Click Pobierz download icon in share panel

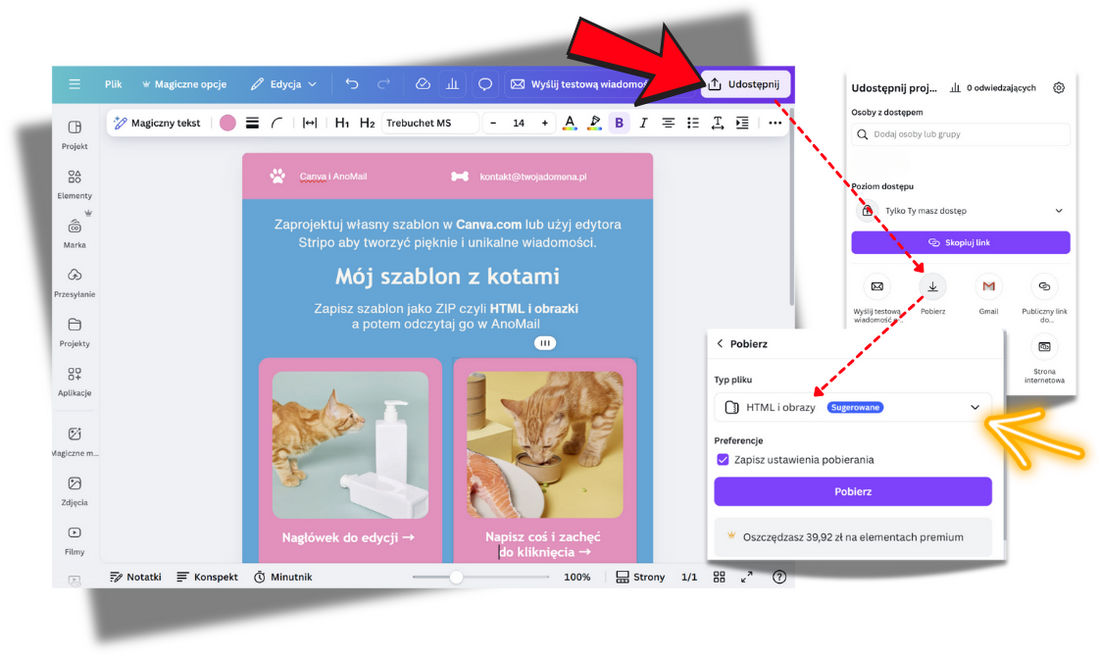[932, 286]
